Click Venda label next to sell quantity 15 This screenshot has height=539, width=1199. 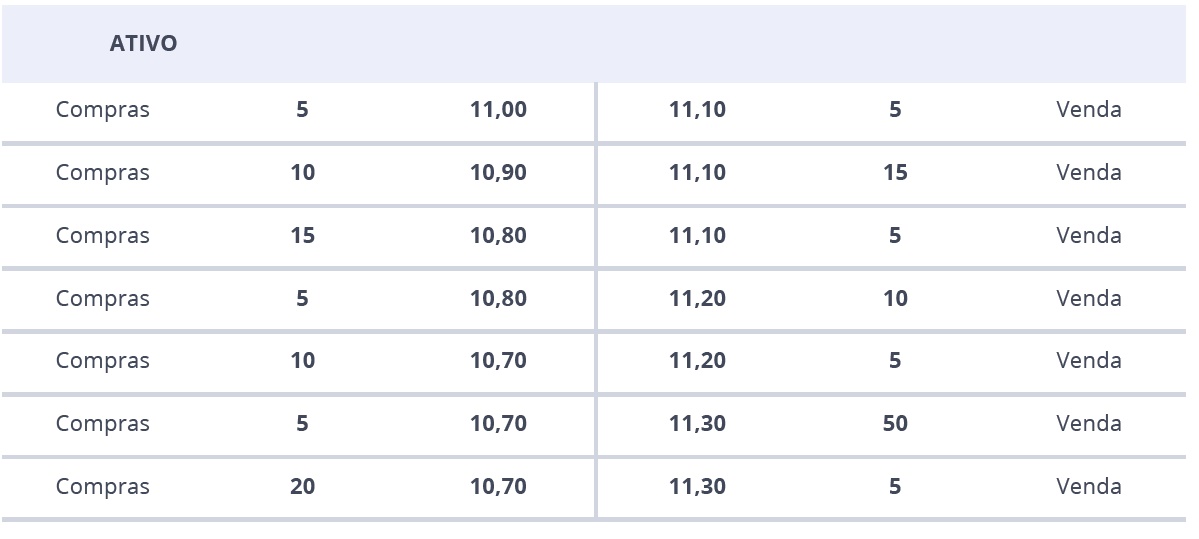[1089, 172]
